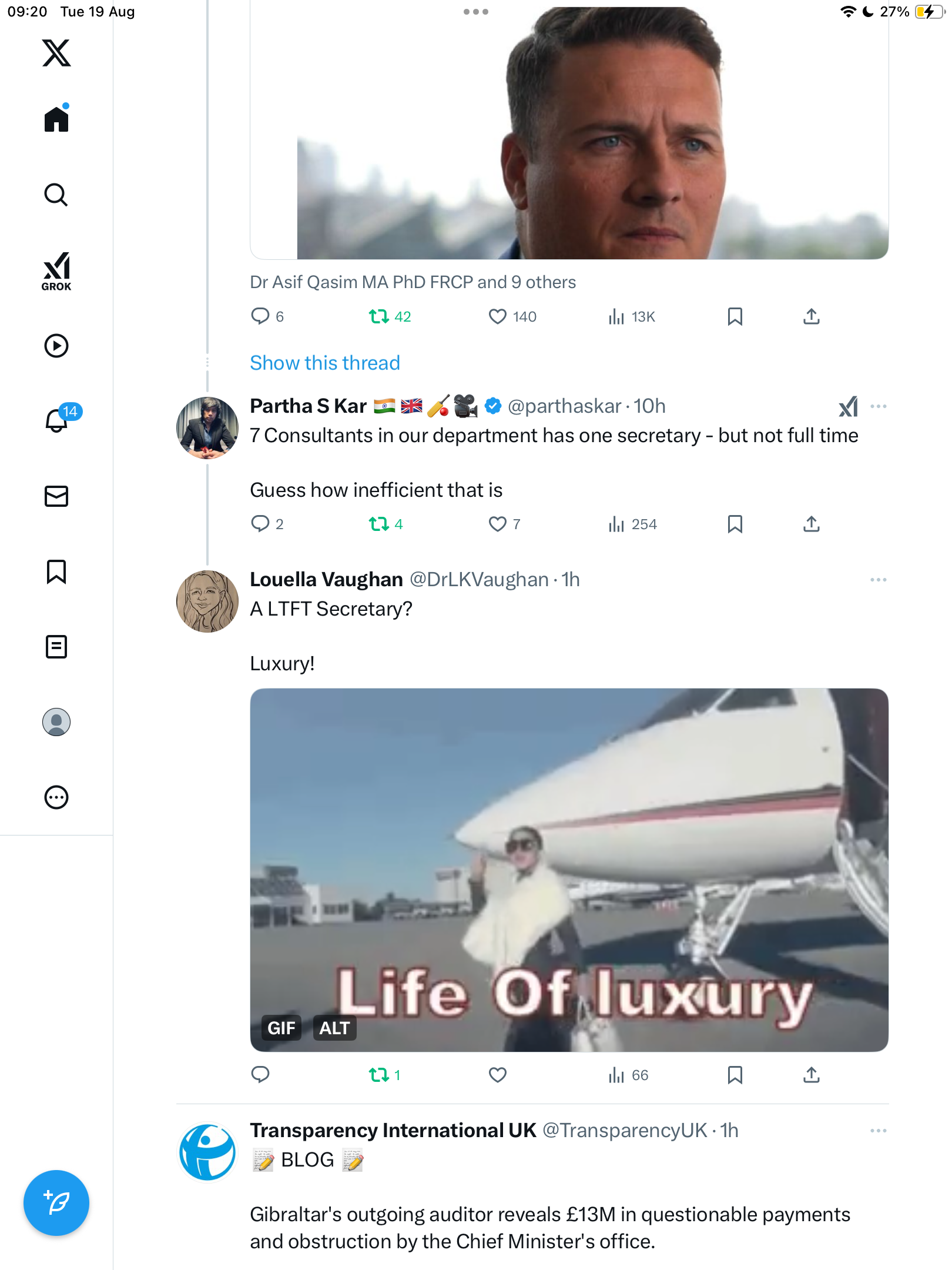
Task: Toggle repost on Partha S Kar's post
Action: (379, 524)
